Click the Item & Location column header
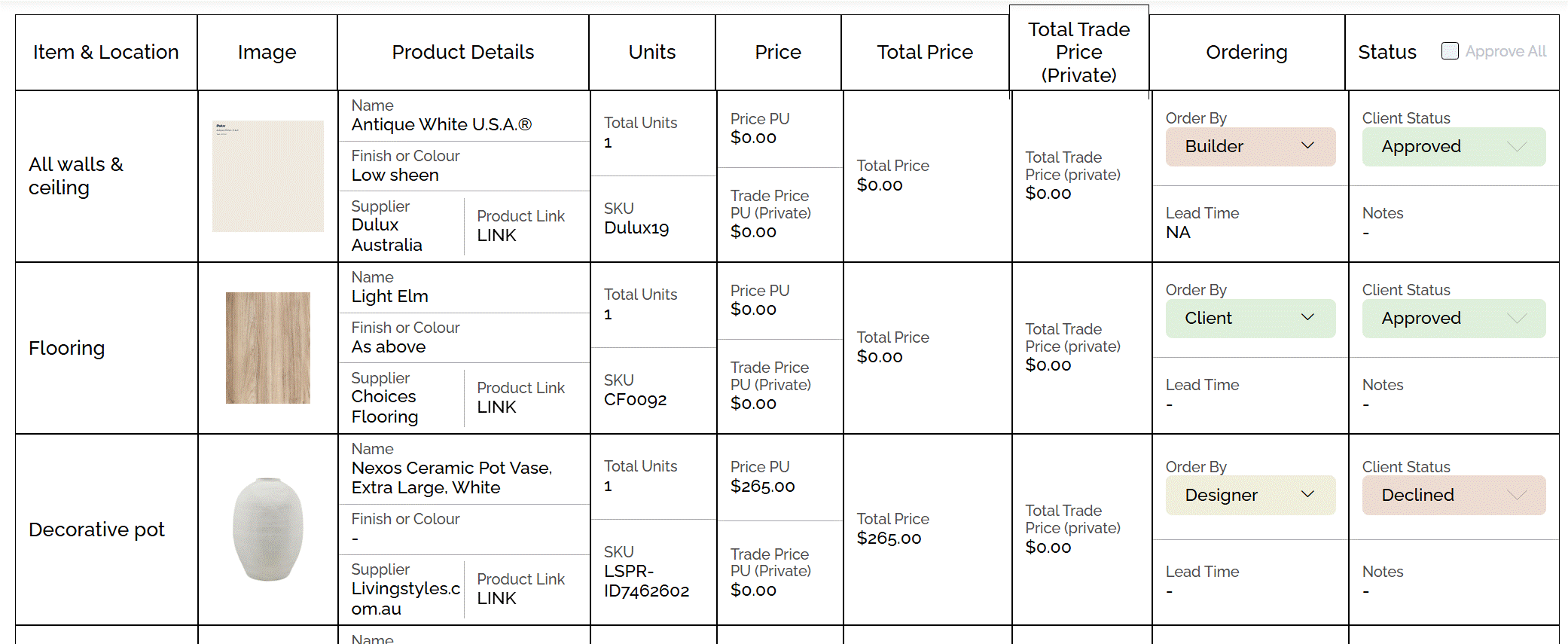The width and height of the screenshot is (1568, 644). [x=106, y=52]
